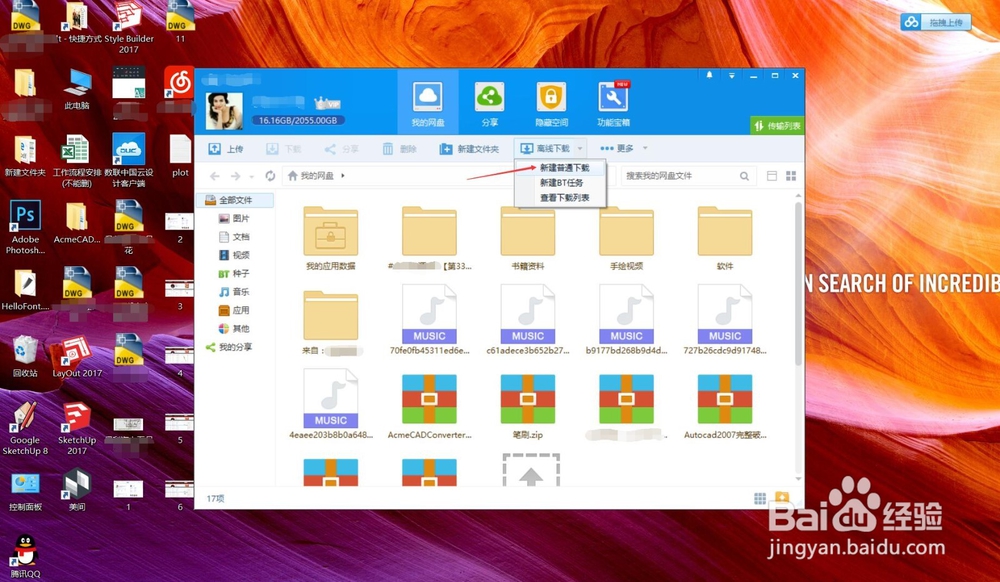The image size is (1000, 582).
Task: Open the title bar dropdown menu icon
Action: [732, 75]
